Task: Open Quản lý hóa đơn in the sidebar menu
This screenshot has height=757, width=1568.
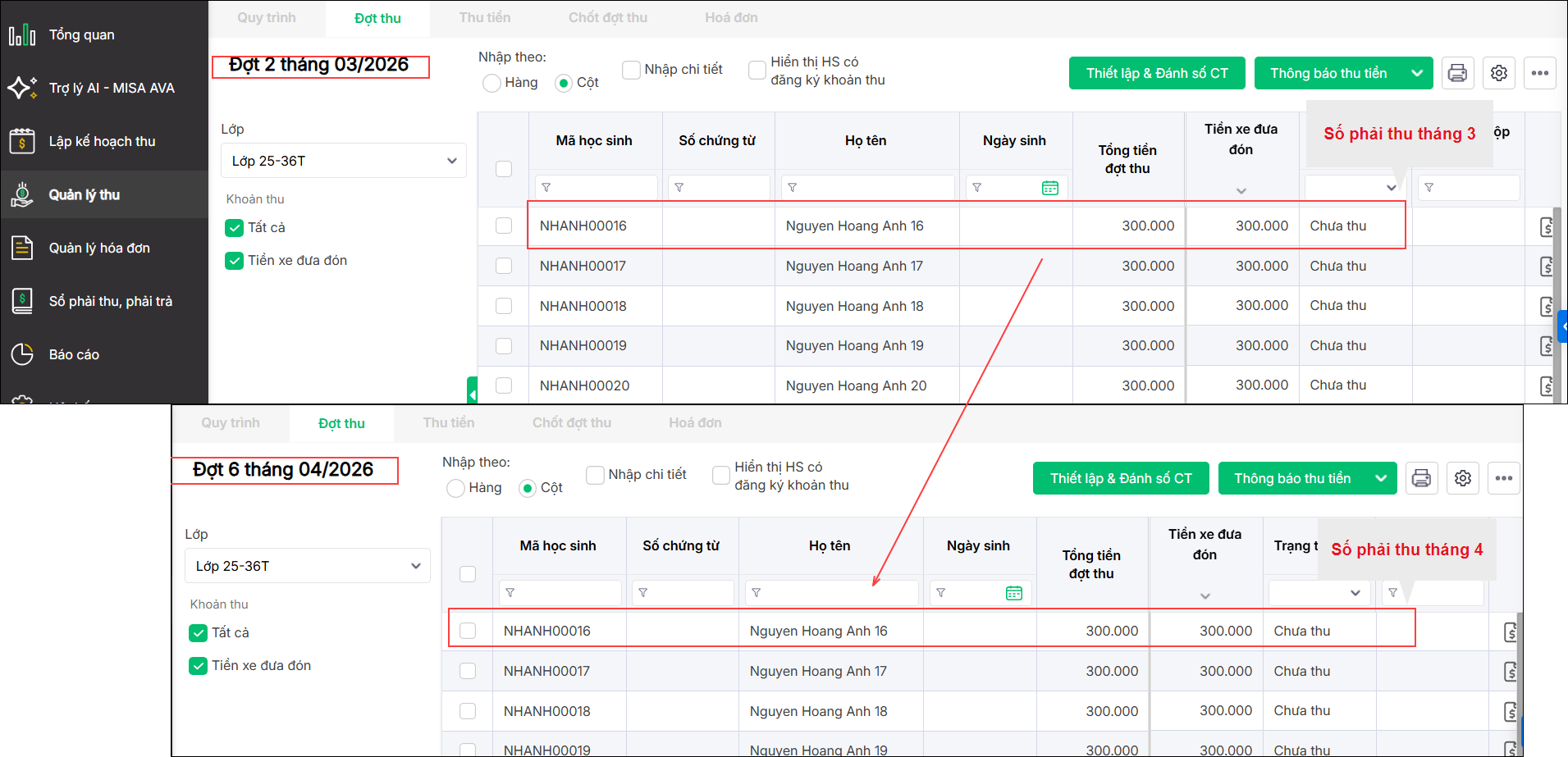Action: coord(99,248)
